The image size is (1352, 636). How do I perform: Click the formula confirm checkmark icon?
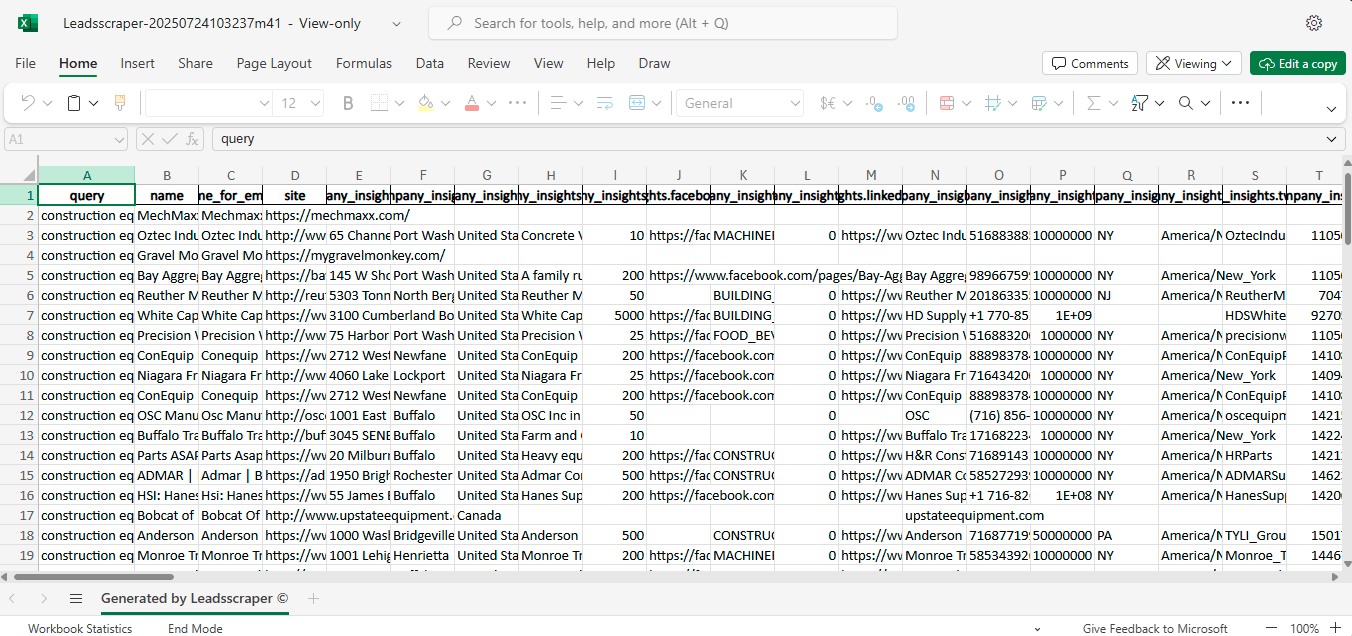[x=170, y=139]
